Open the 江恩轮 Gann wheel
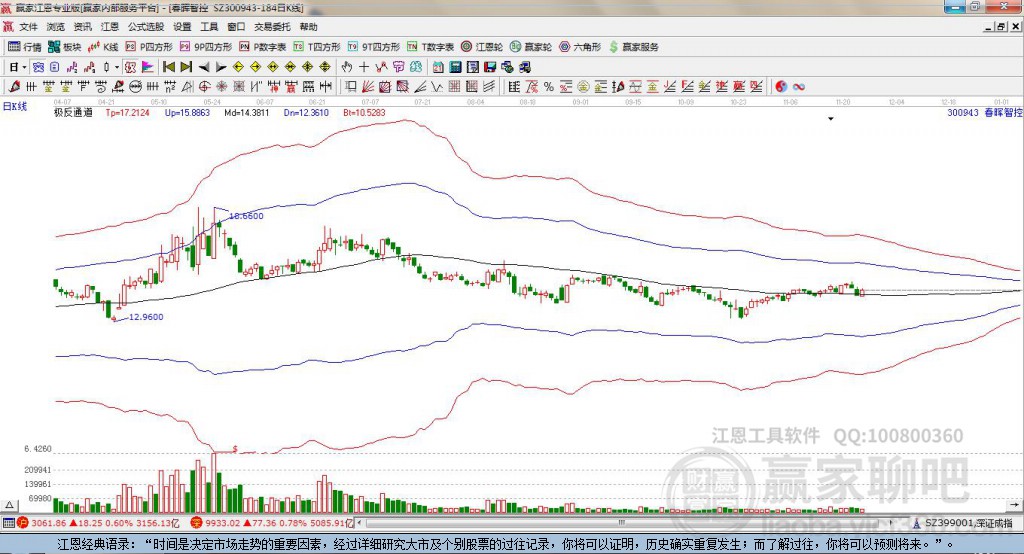The image size is (1024, 554). [482, 47]
